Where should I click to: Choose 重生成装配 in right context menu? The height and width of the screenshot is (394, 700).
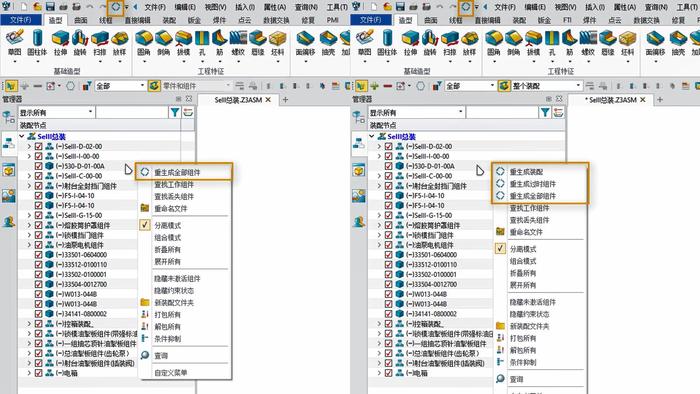click(541, 171)
